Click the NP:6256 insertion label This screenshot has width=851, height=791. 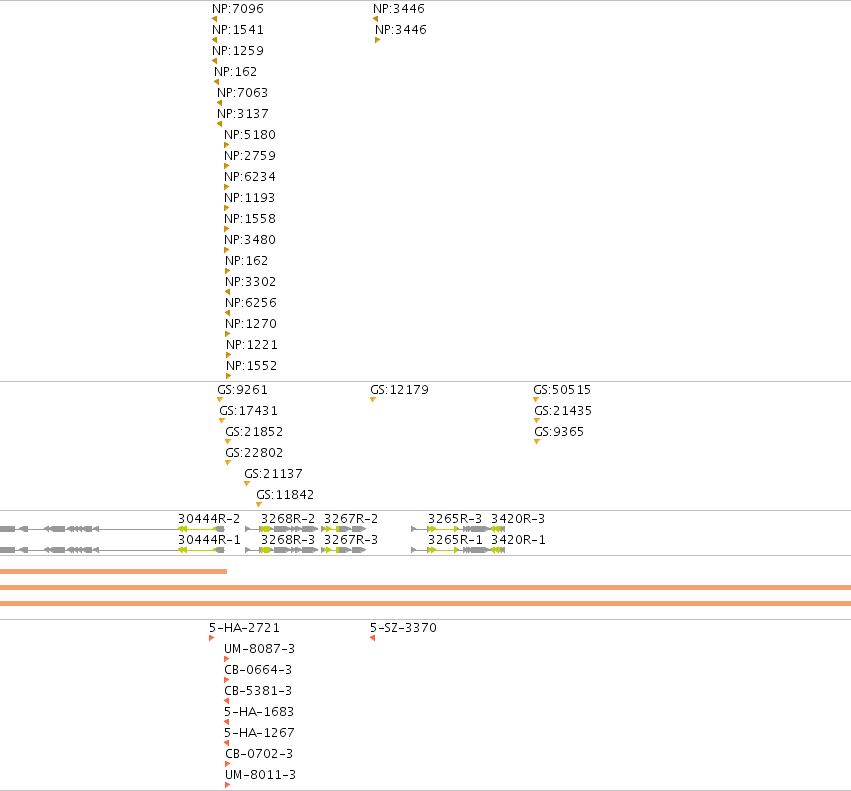[251, 303]
